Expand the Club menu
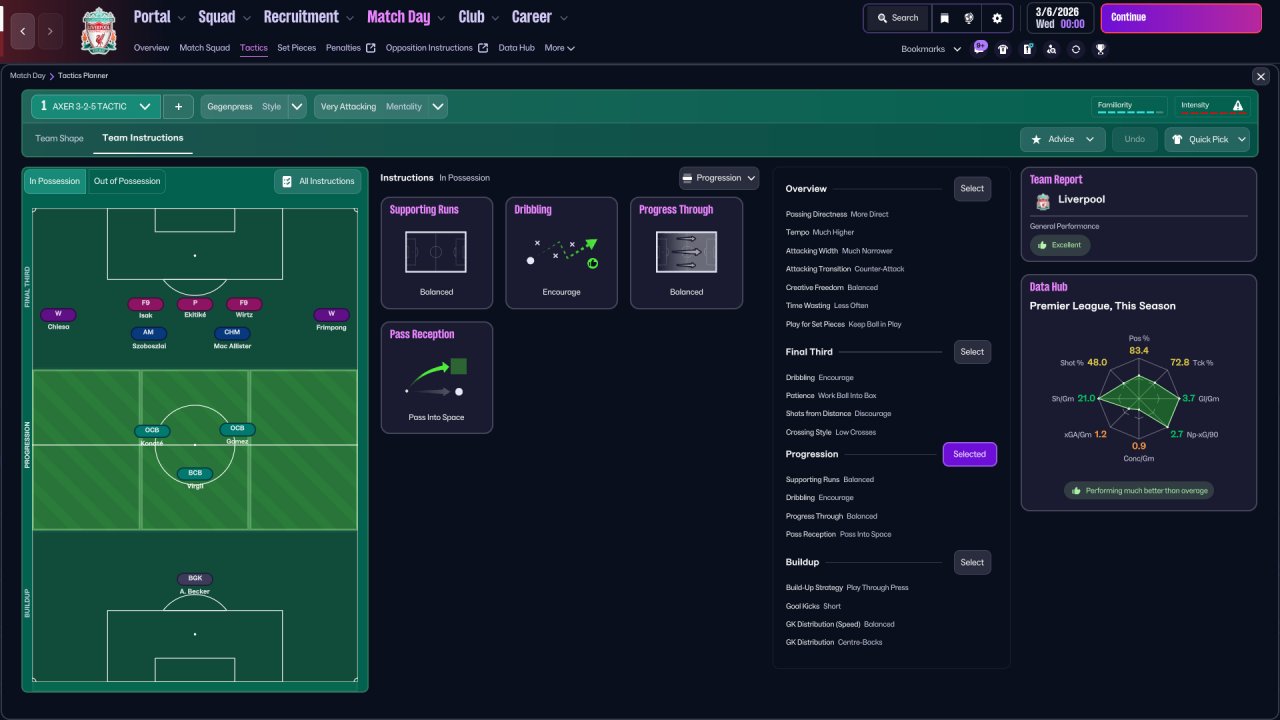The height and width of the screenshot is (720, 1280). pyautogui.click(x=479, y=17)
